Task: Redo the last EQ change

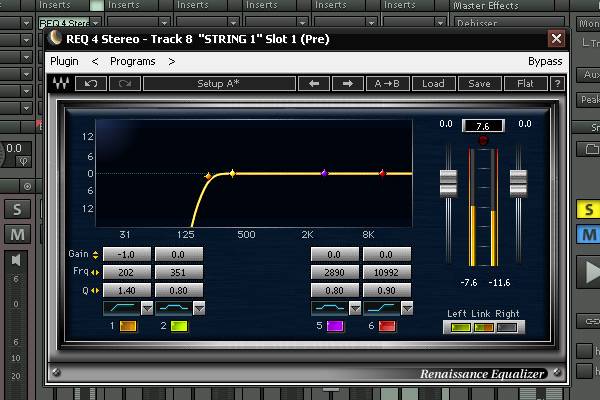Action: [125, 83]
